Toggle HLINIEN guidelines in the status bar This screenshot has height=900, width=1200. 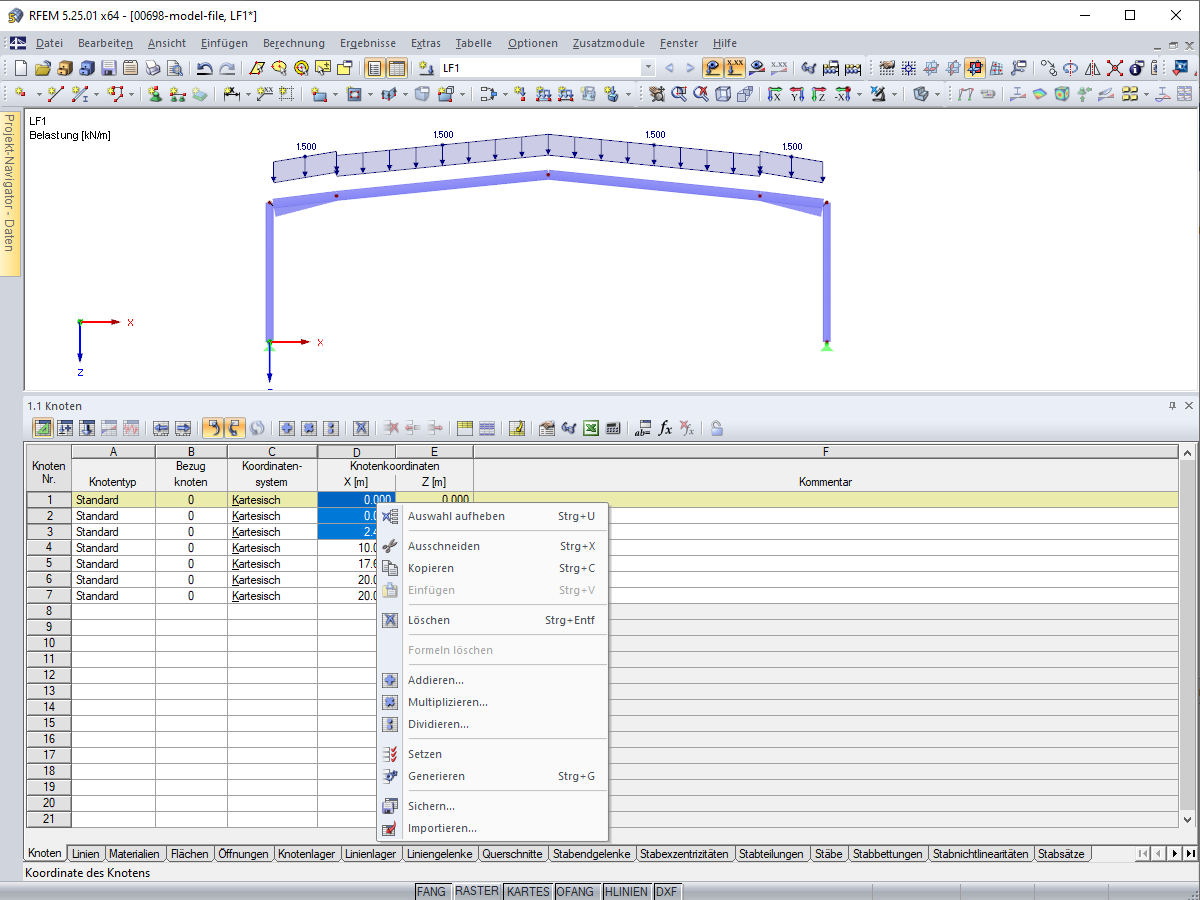(626, 891)
